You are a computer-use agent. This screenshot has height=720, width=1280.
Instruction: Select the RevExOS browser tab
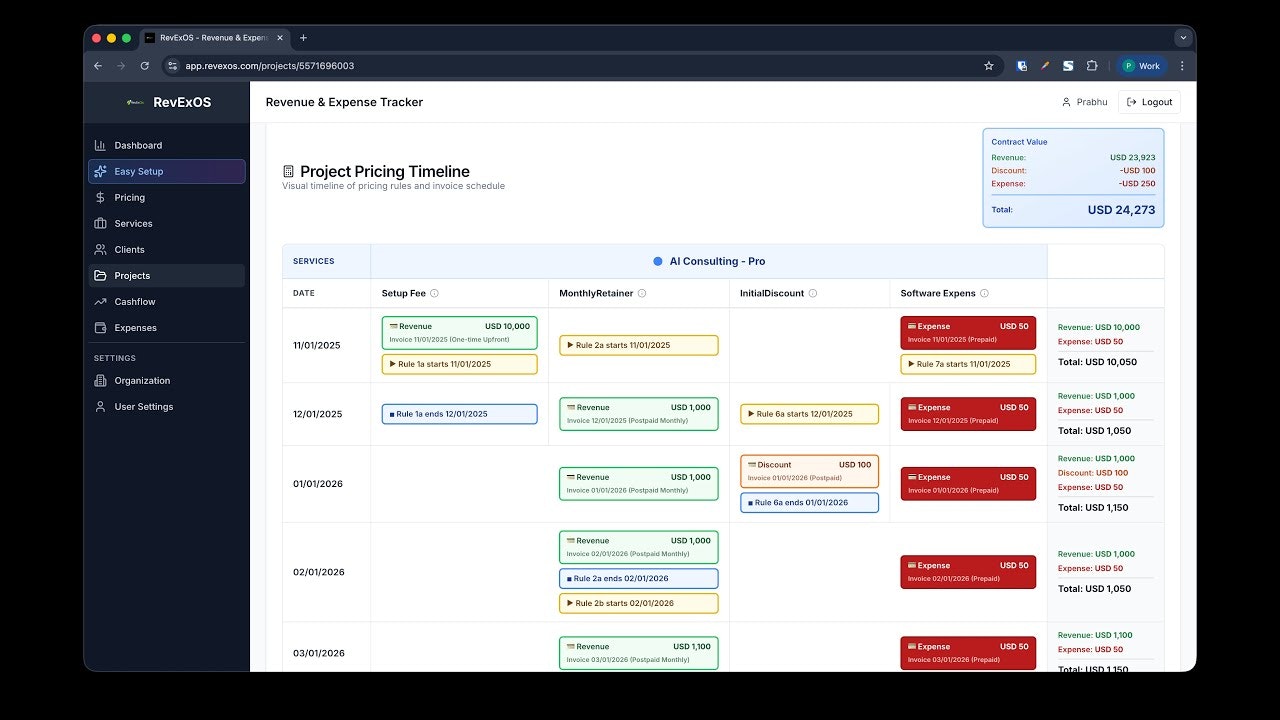coord(214,38)
